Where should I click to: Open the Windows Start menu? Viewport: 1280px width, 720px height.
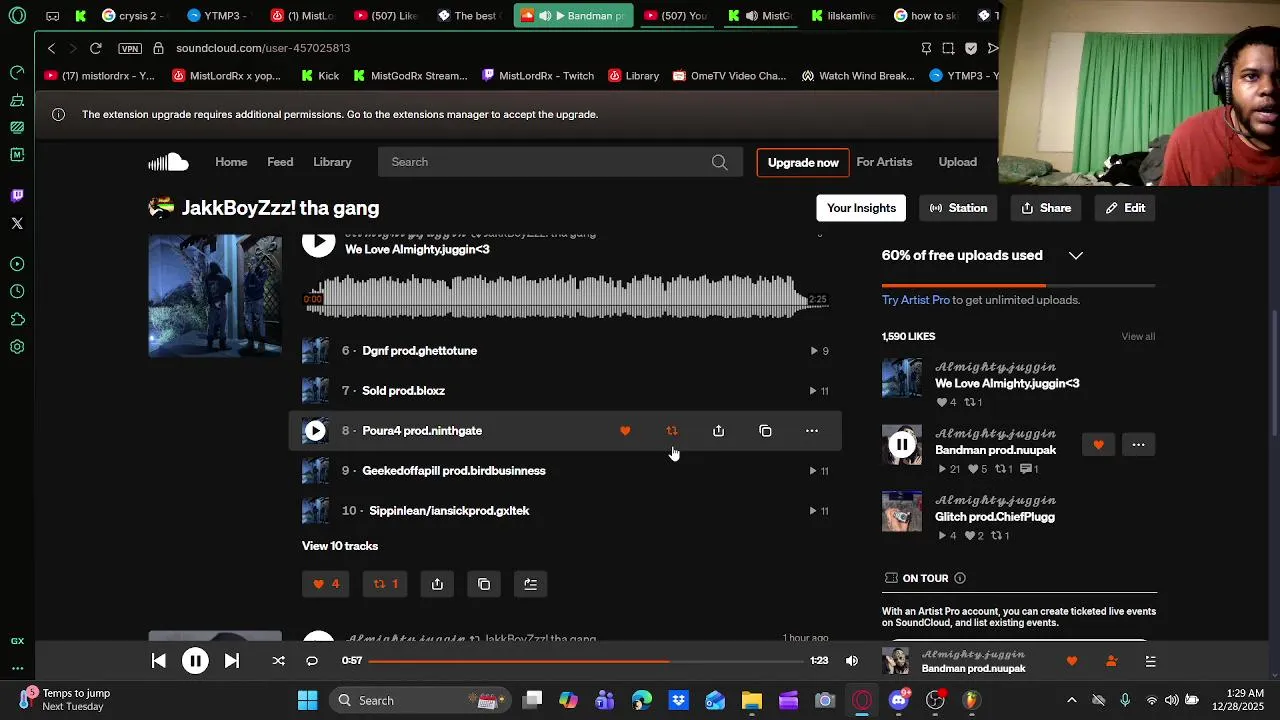click(307, 700)
